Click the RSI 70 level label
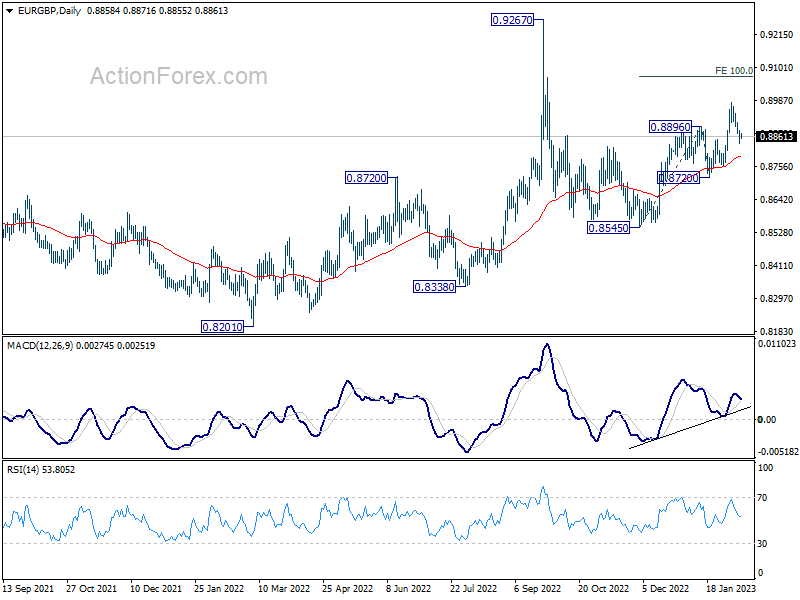The height and width of the screenshot is (600, 800). (x=762, y=497)
